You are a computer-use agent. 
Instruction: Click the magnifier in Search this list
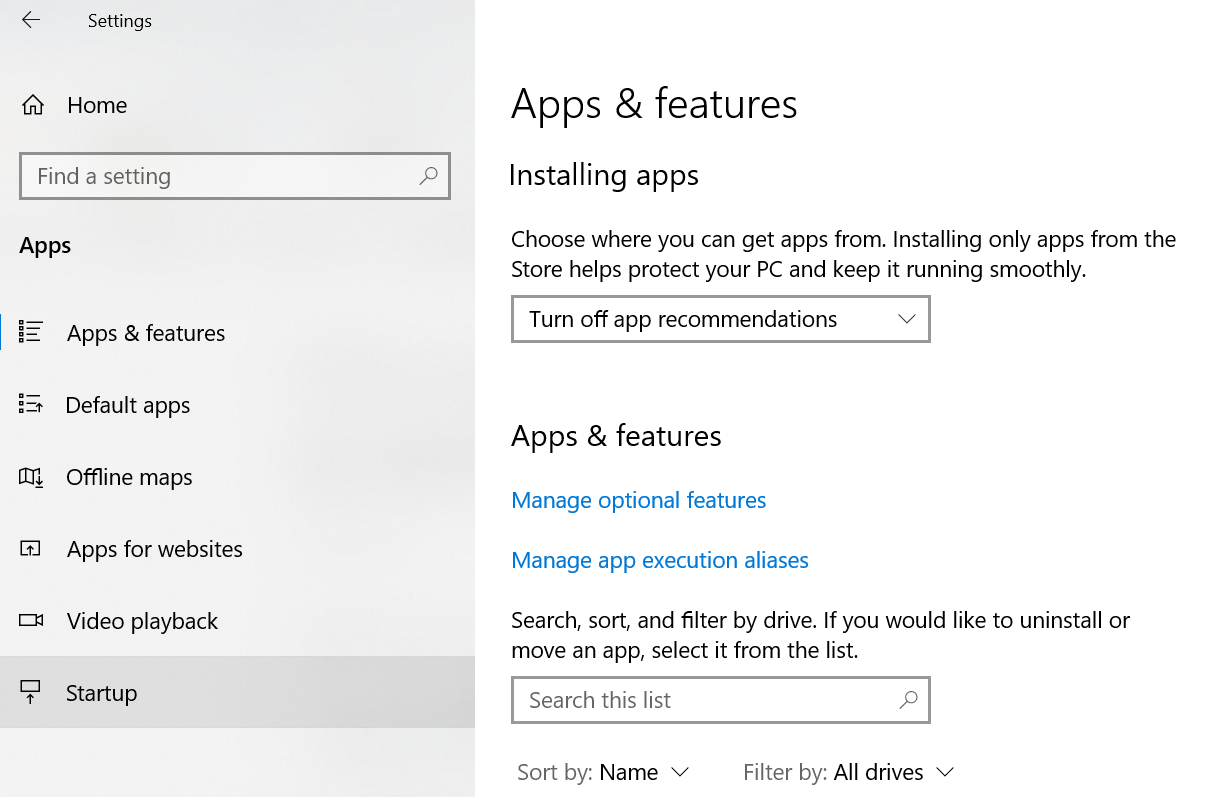(x=908, y=700)
